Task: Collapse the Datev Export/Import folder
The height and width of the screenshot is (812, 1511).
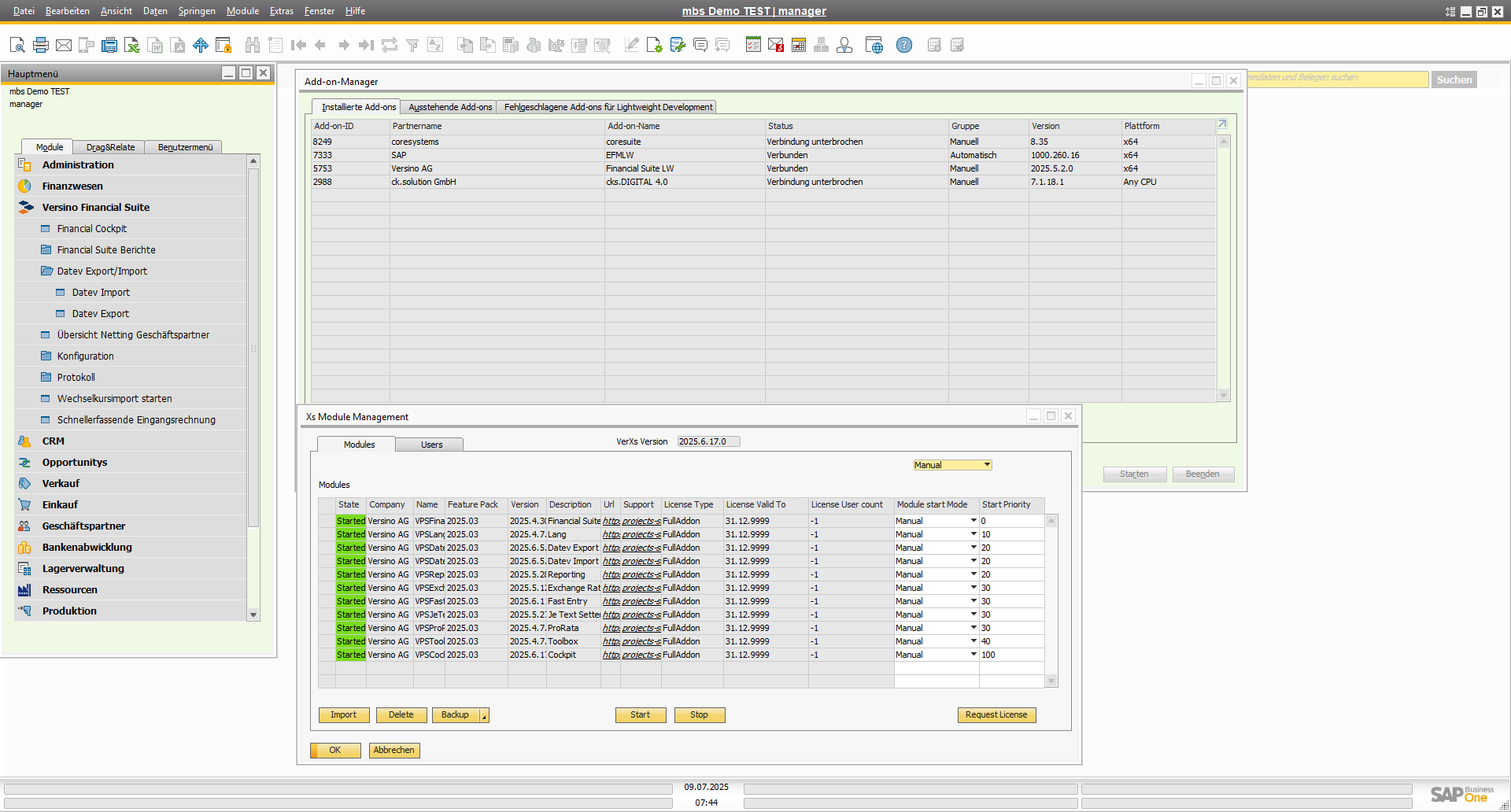Action: 47,271
